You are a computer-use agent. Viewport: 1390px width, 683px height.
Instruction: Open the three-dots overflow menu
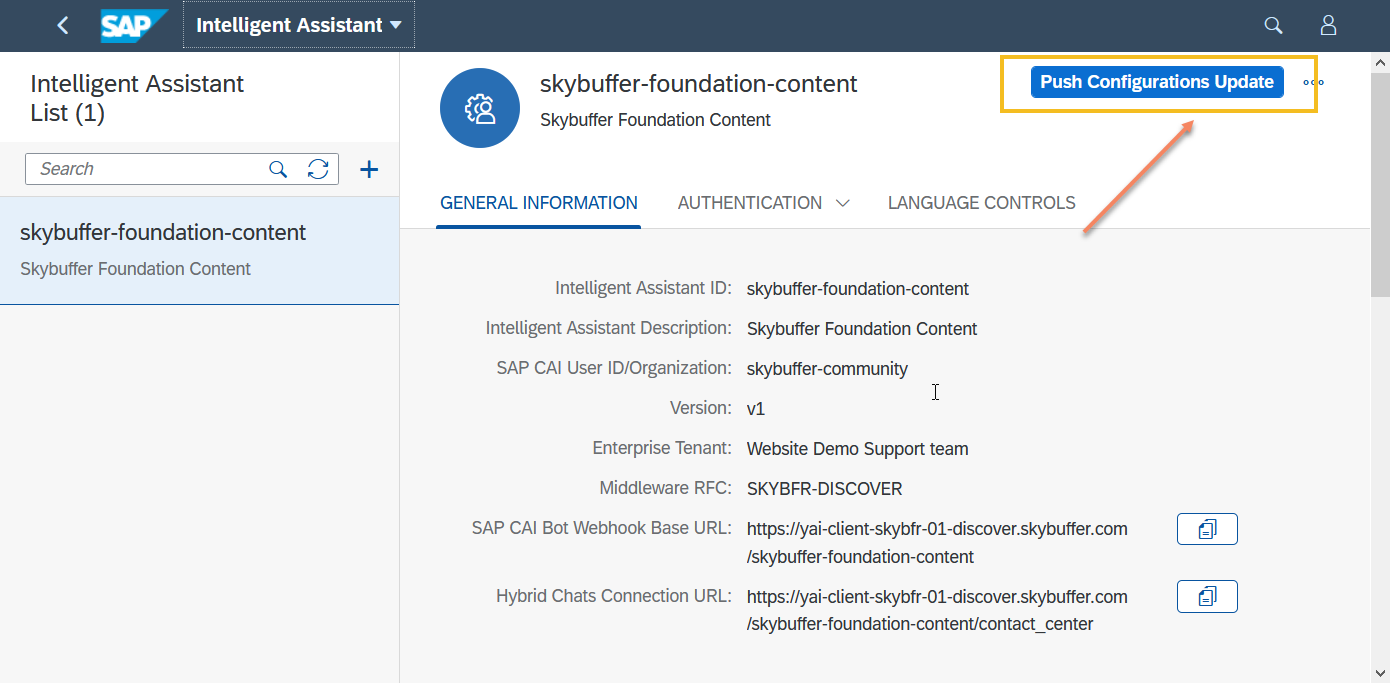[1313, 83]
